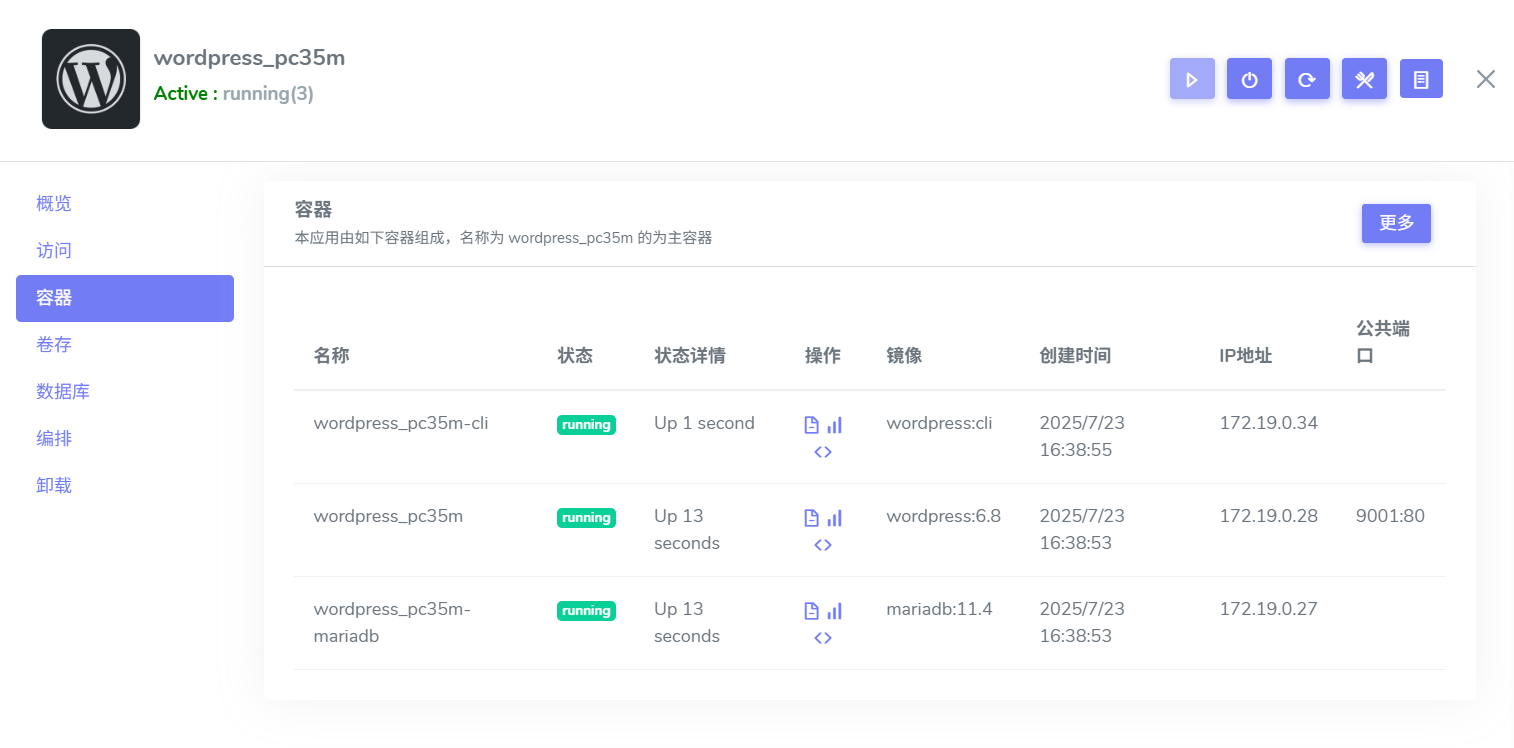Image resolution: width=1514 pixels, height=748 pixels.
Task: Stop the application using the power icon
Action: 1249,79
